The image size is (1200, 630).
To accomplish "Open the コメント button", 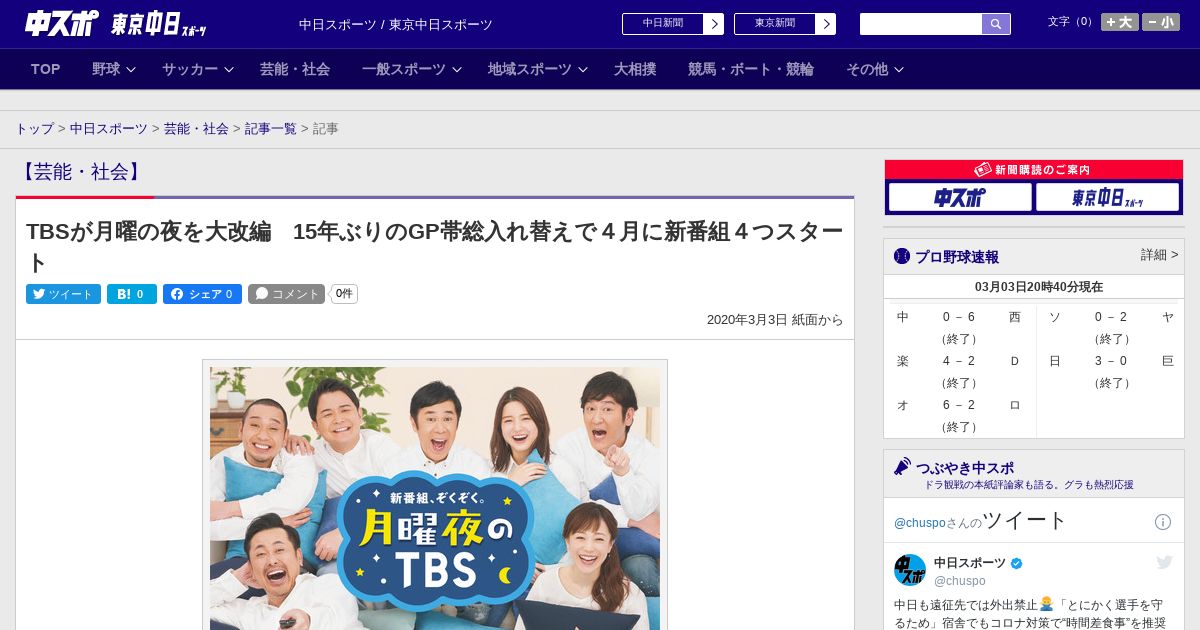I will click(287, 294).
